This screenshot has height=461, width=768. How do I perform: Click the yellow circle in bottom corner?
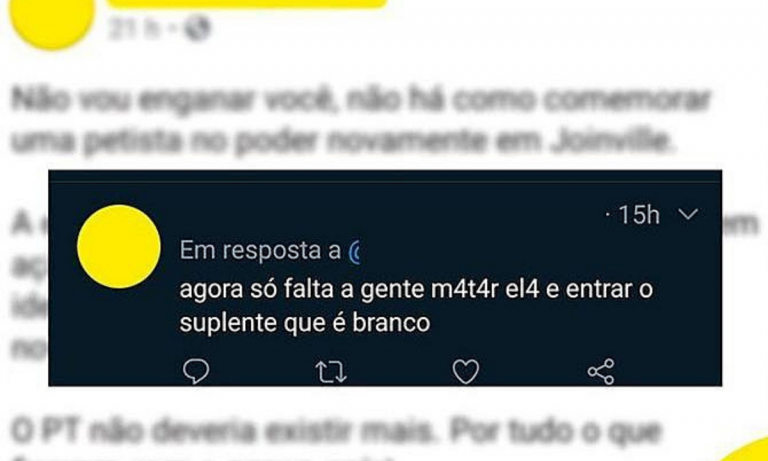click(745, 450)
